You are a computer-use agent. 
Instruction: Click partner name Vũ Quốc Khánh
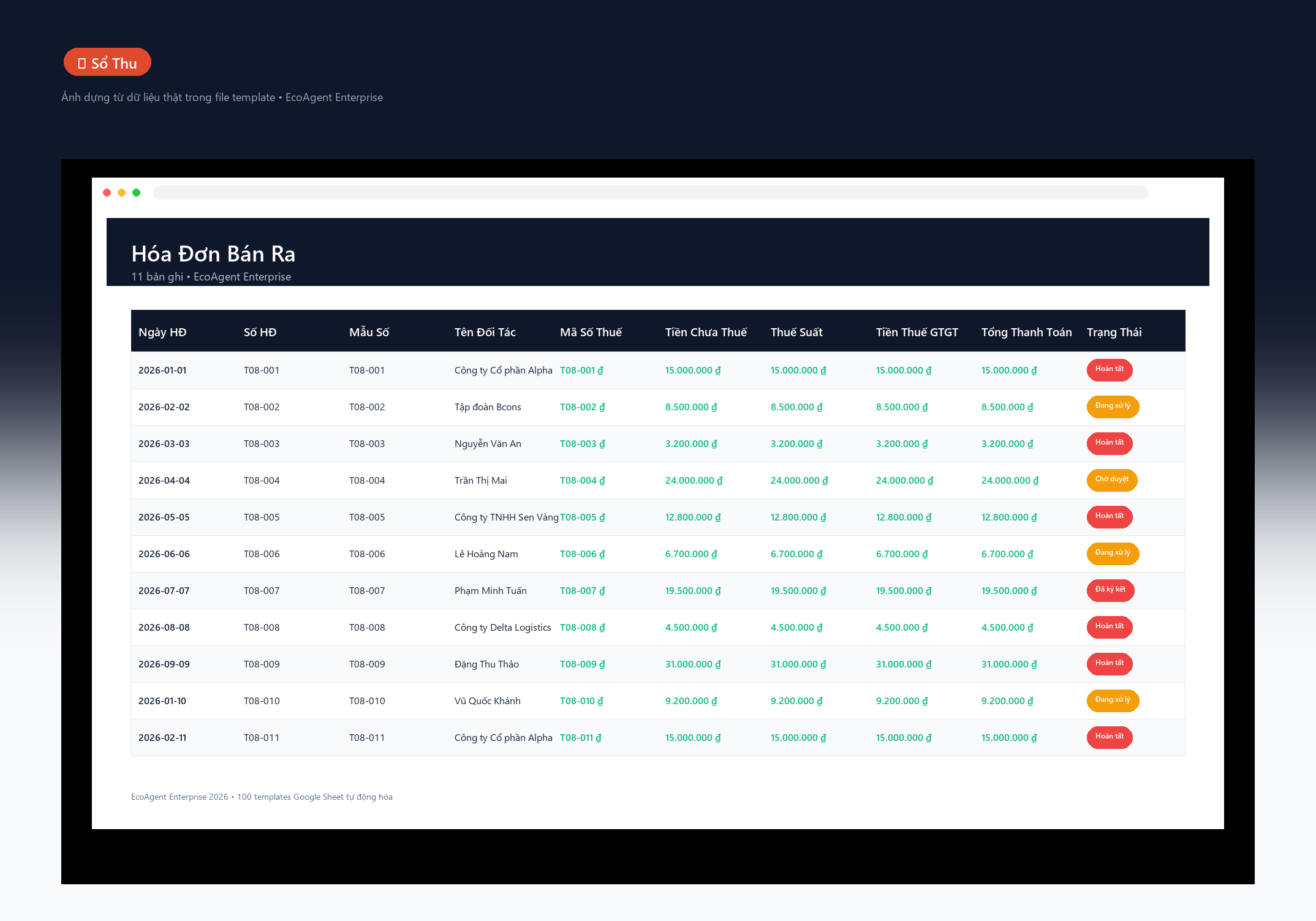(x=487, y=701)
